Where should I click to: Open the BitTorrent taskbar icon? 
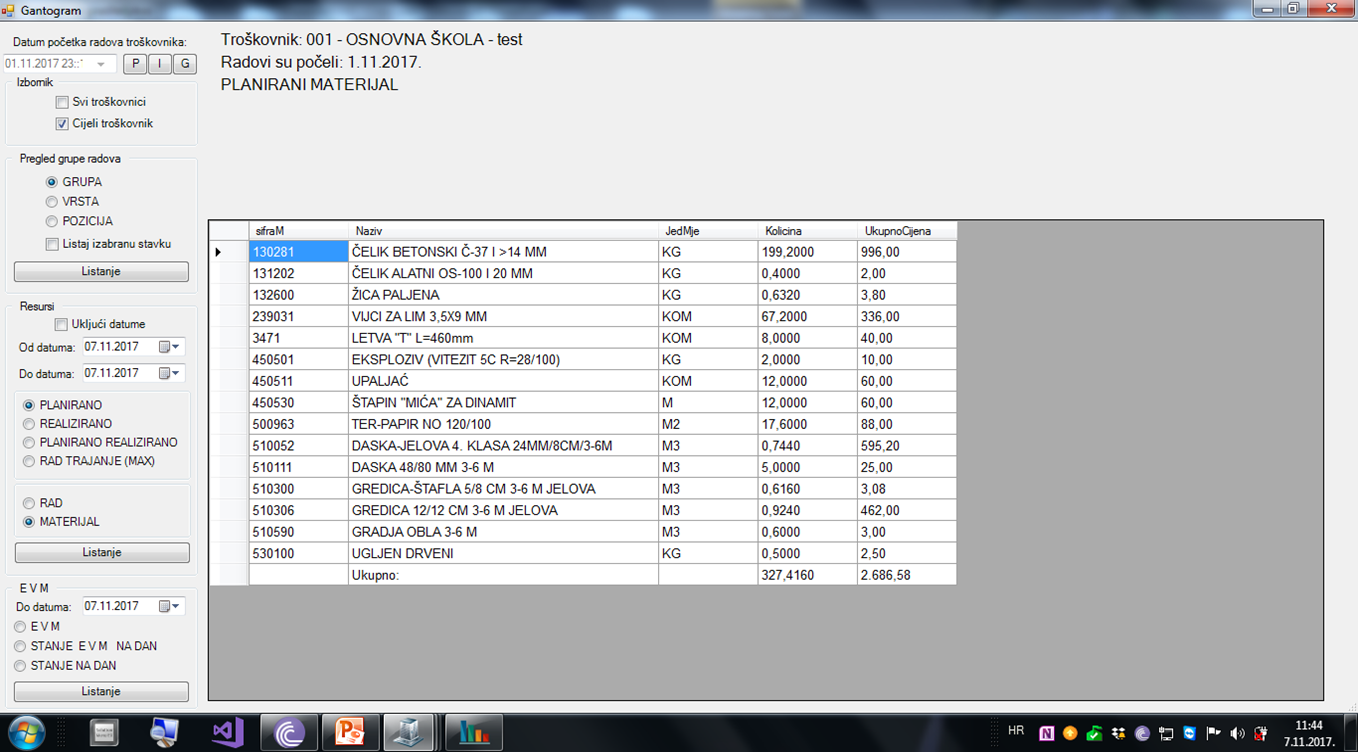(289, 733)
